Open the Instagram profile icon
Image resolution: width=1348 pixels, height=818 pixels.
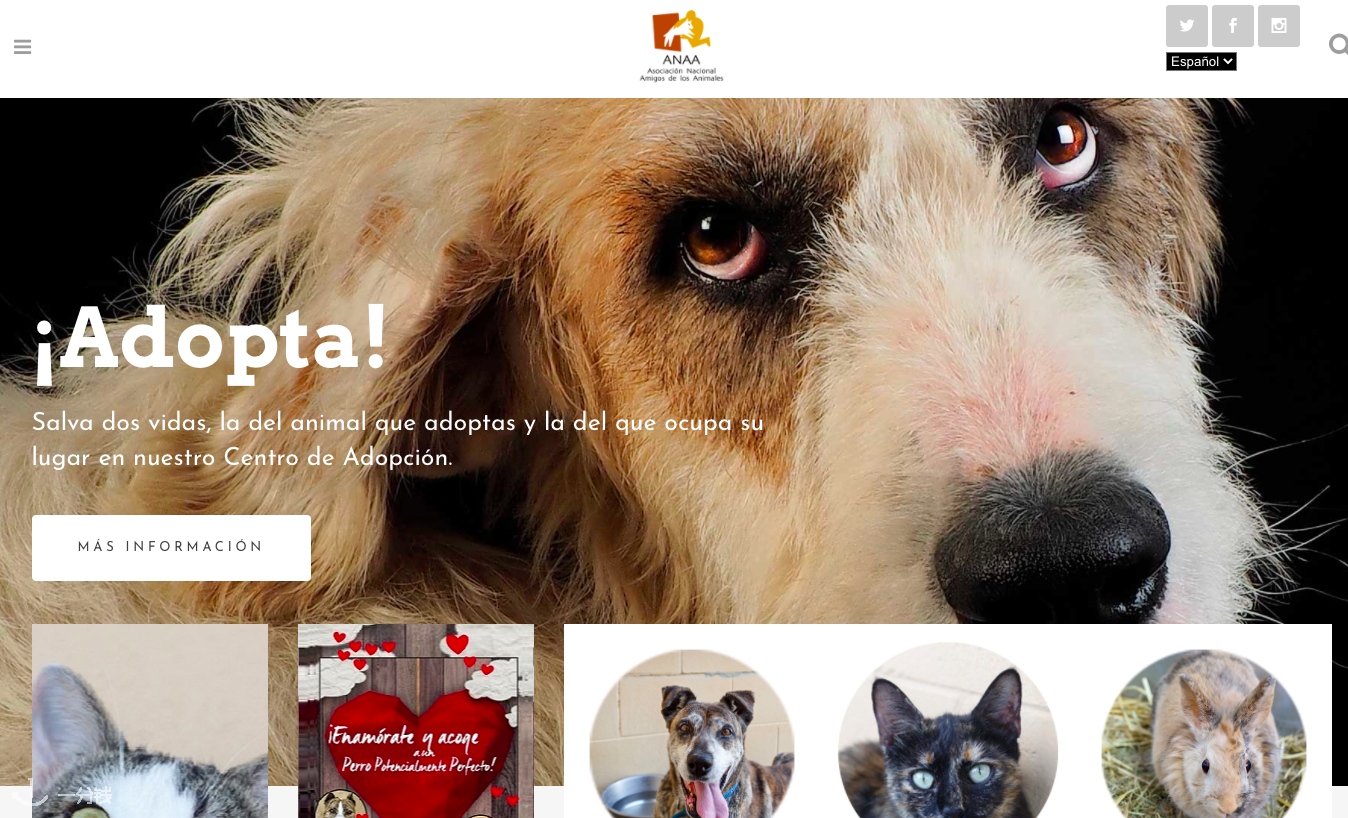(1279, 26)
